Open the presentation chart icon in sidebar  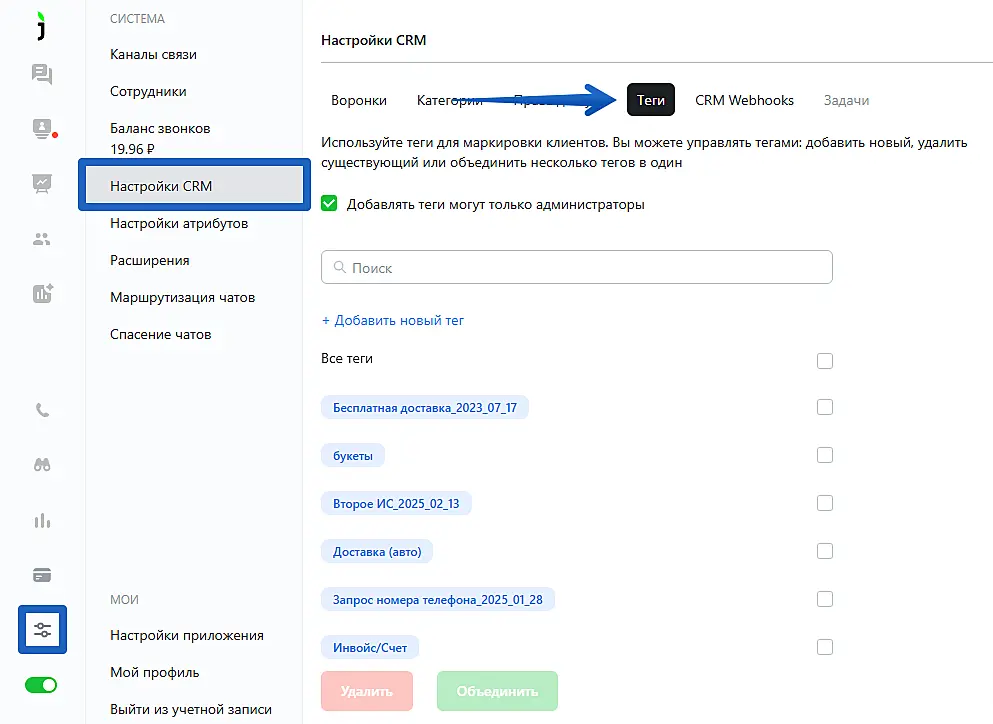pyautogui.click(x=42, y=183)
